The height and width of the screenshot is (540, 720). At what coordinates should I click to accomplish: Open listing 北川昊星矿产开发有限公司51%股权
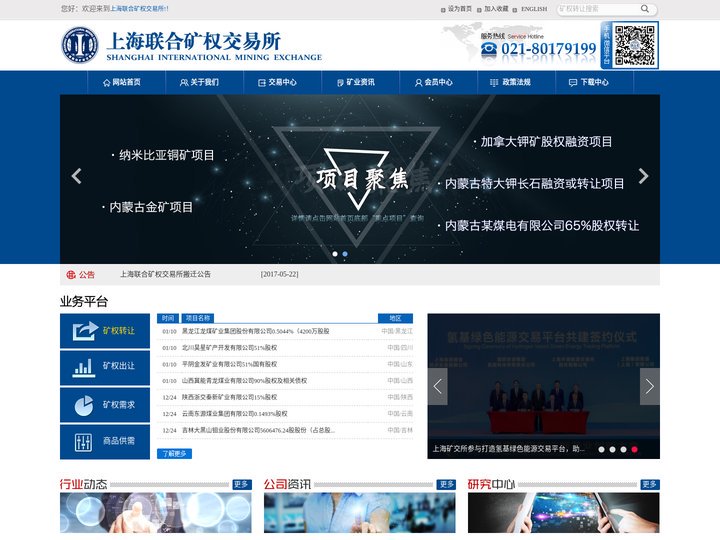point(230,348)
